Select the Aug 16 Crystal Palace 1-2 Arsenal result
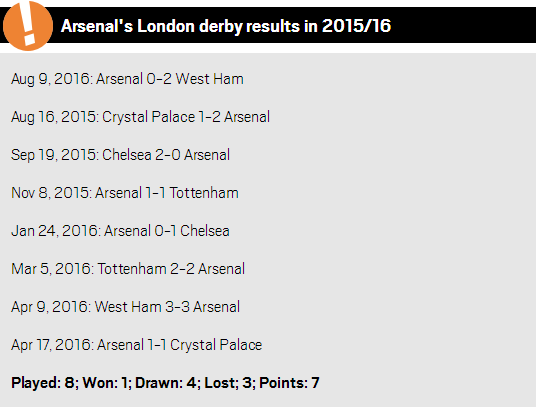Screen dimensions: 537x410 coord(140,117)
